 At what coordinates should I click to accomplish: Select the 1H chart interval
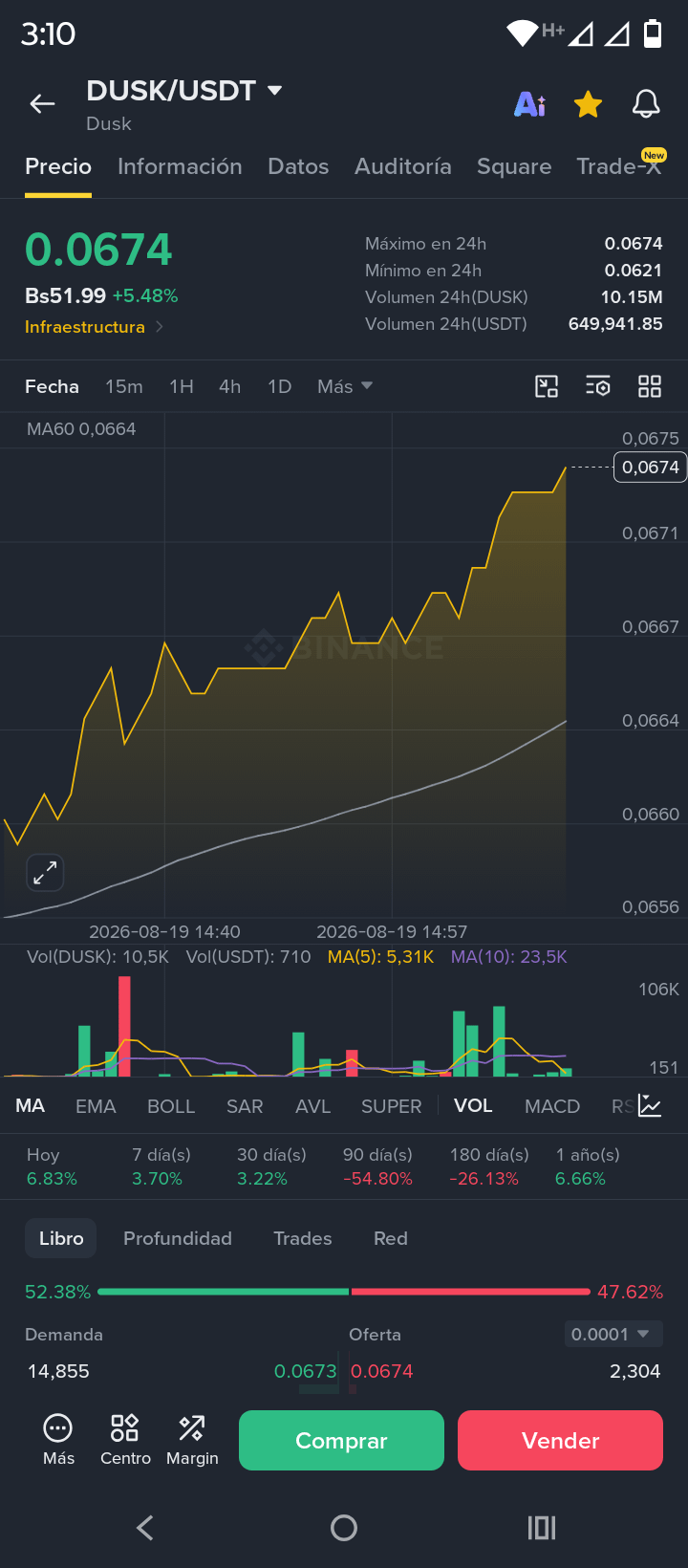click(x=182, y=386)
